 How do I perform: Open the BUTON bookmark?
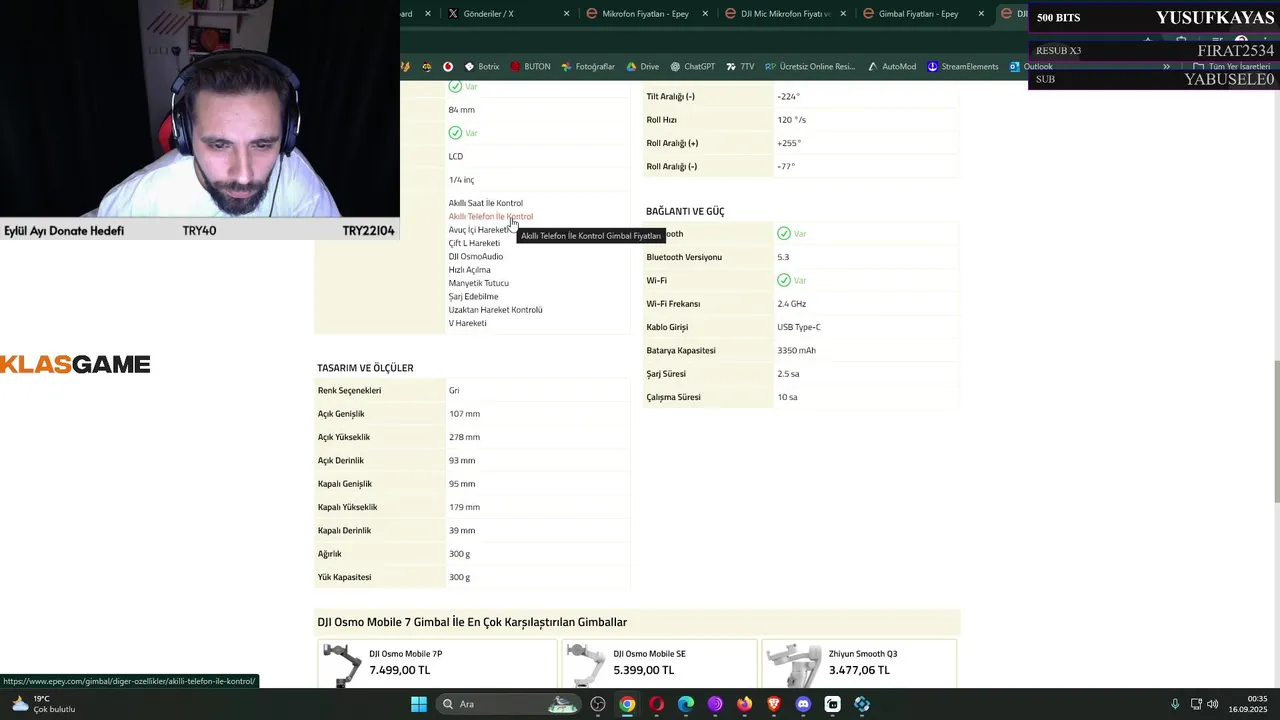tap(530, 67)
